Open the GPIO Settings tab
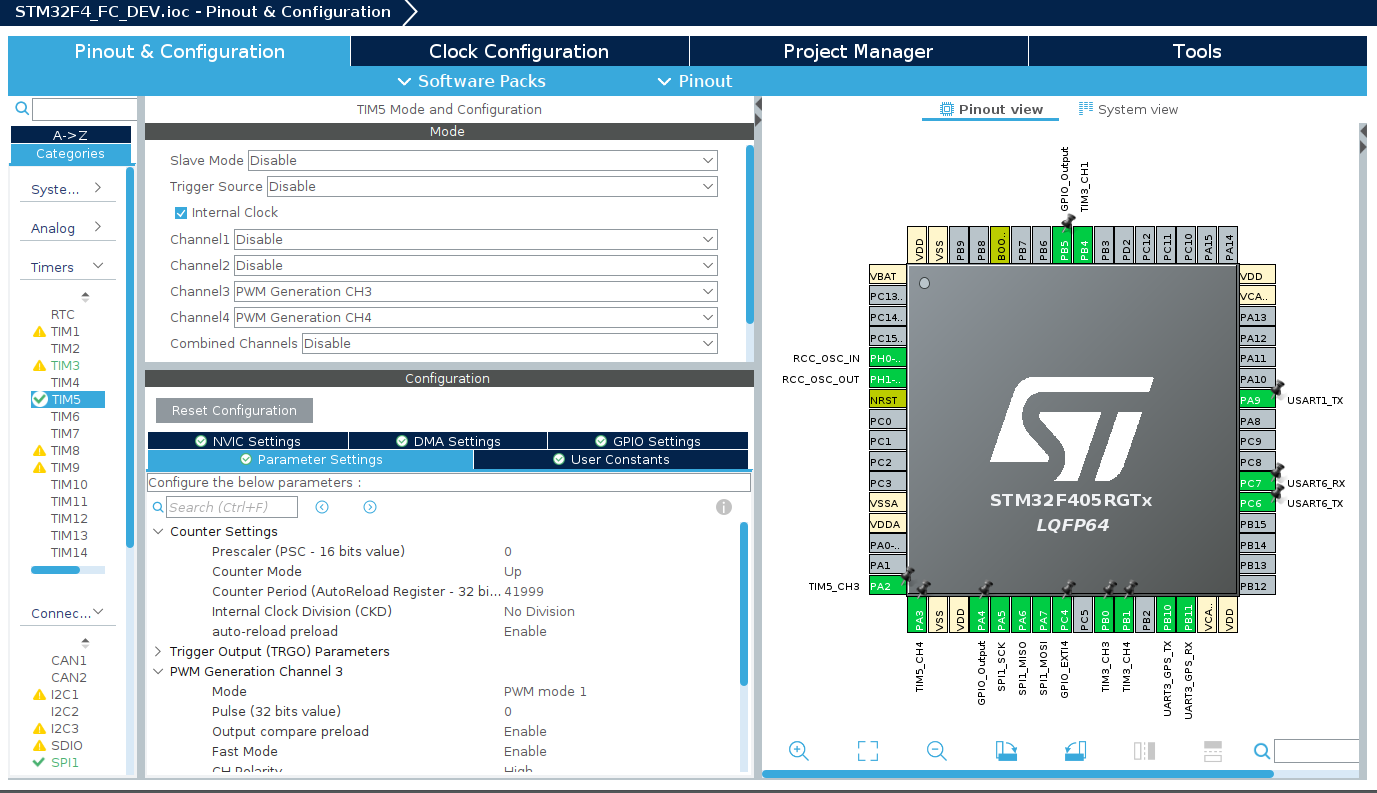The image size is (1377, 793). click(648, 441)
